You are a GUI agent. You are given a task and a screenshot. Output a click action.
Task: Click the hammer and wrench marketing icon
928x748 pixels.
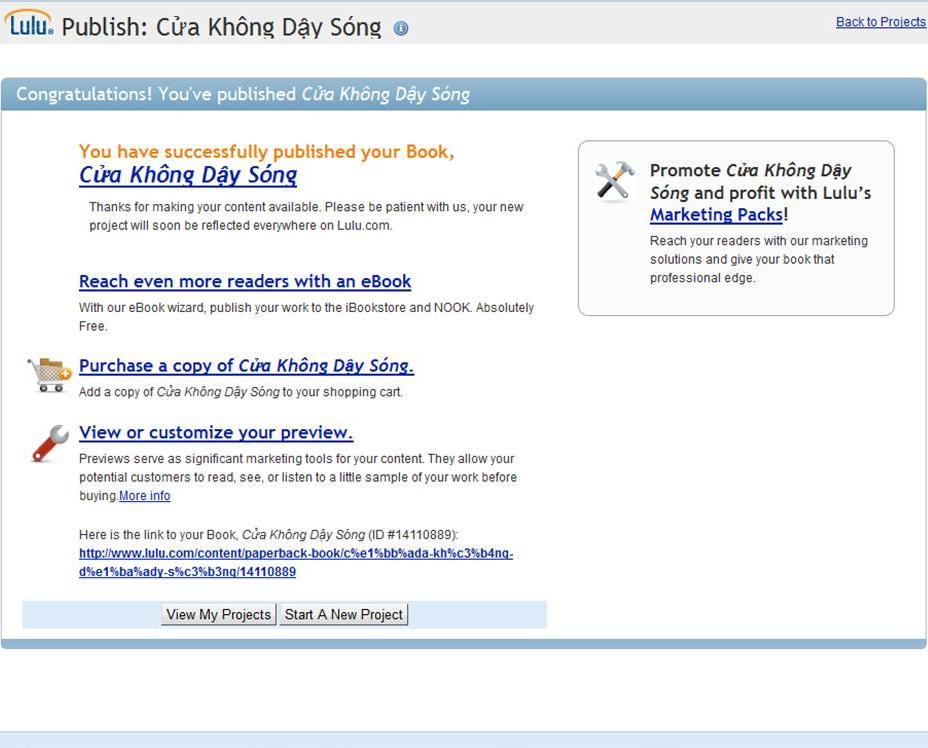(x=614, y=180)
